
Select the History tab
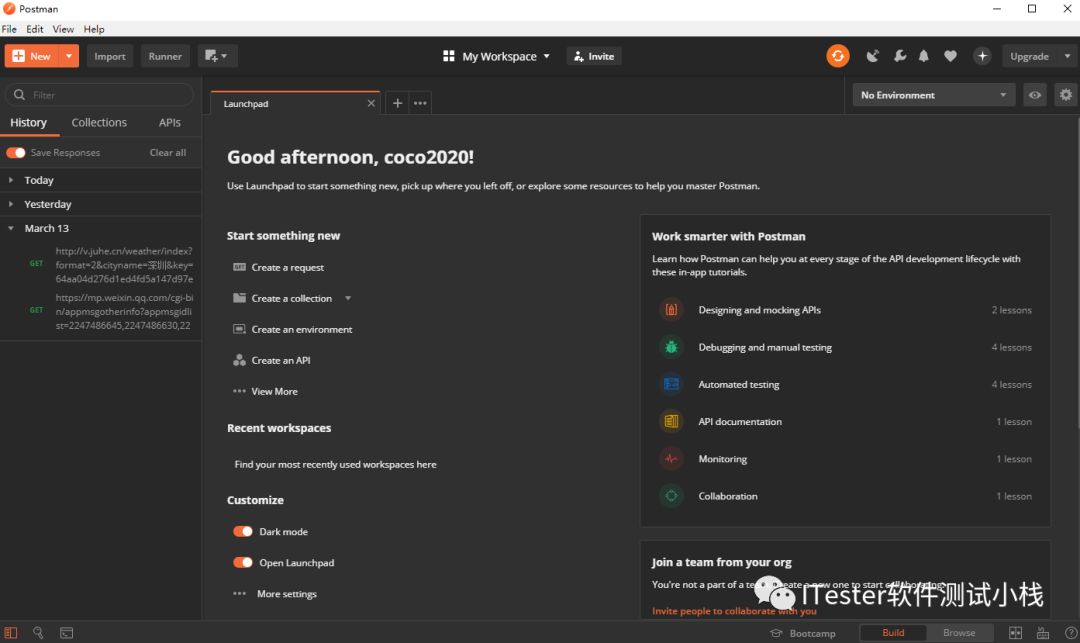(28, 123)
